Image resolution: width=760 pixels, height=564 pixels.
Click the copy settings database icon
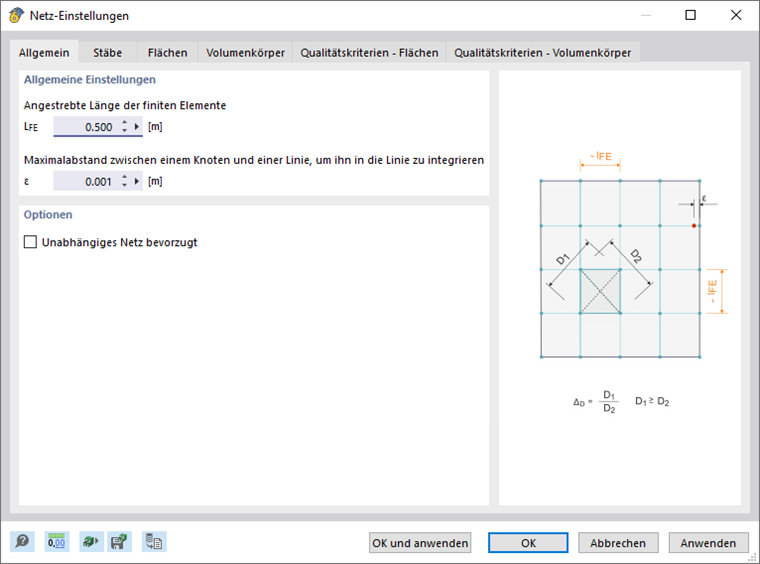click(x=154, y=541)
